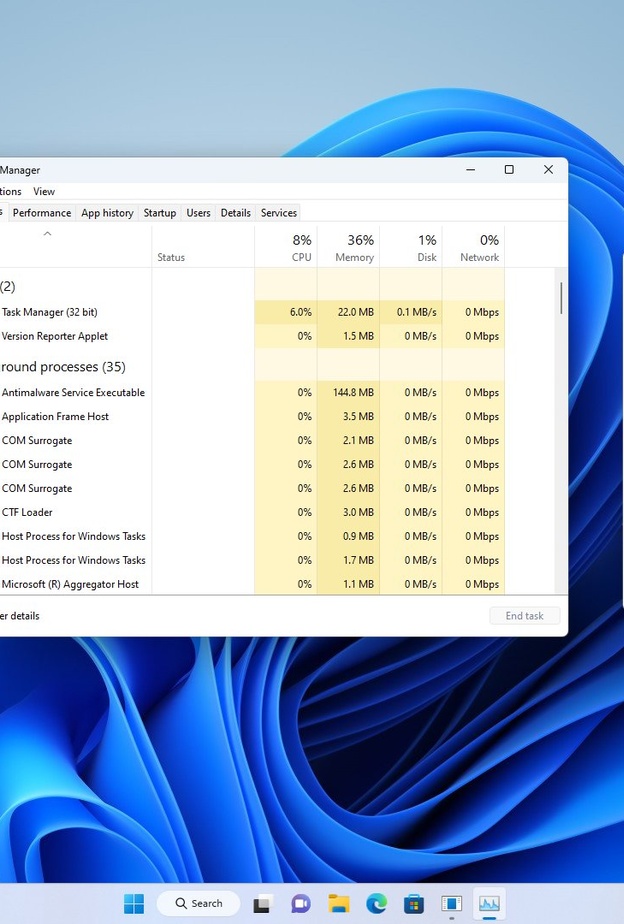Maximize the Task Manager window
624x924 pixels.
pyautogui.click(x=509, y=170)
